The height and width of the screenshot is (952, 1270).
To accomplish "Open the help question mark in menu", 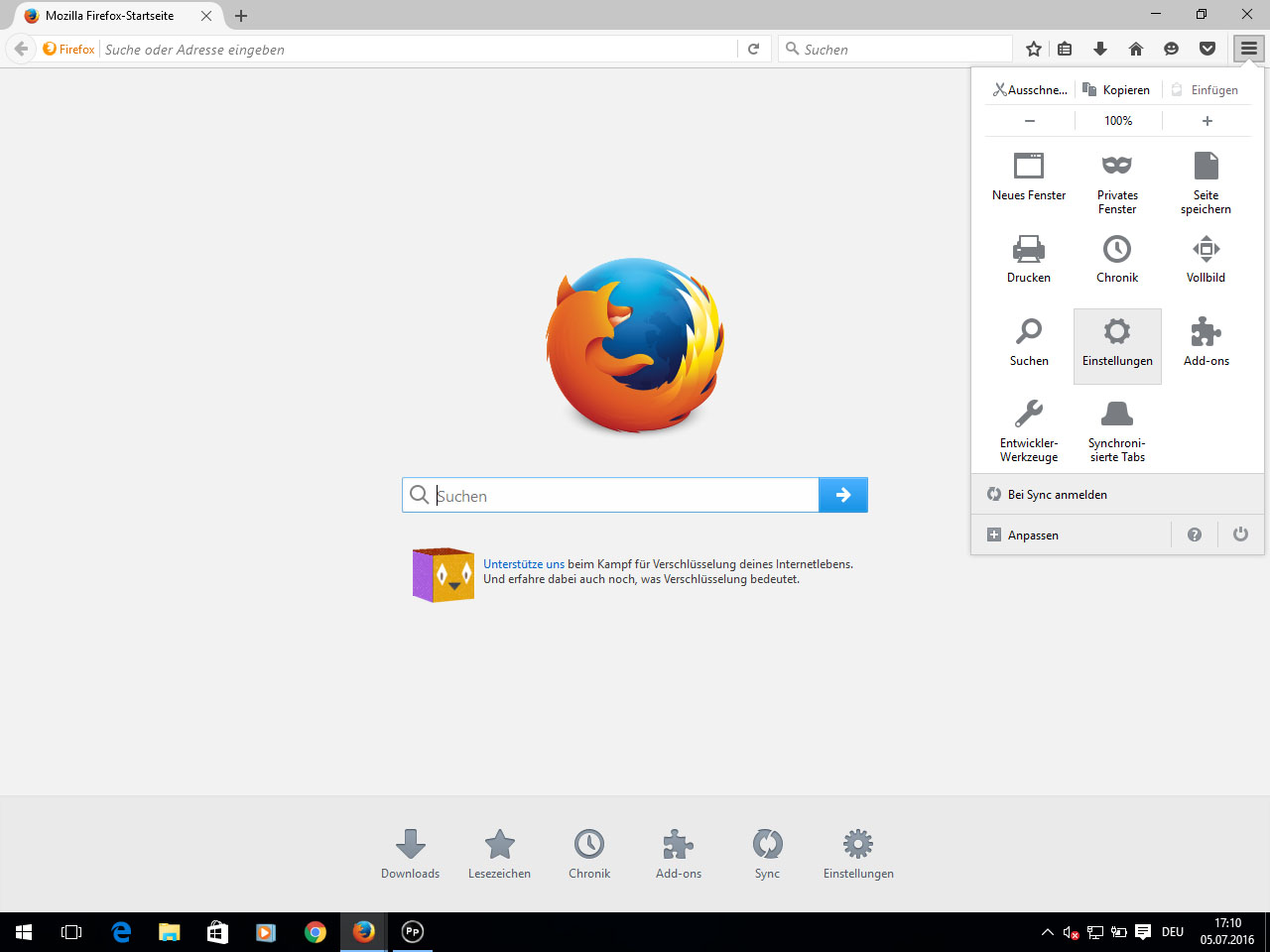I will point(1195,535).
